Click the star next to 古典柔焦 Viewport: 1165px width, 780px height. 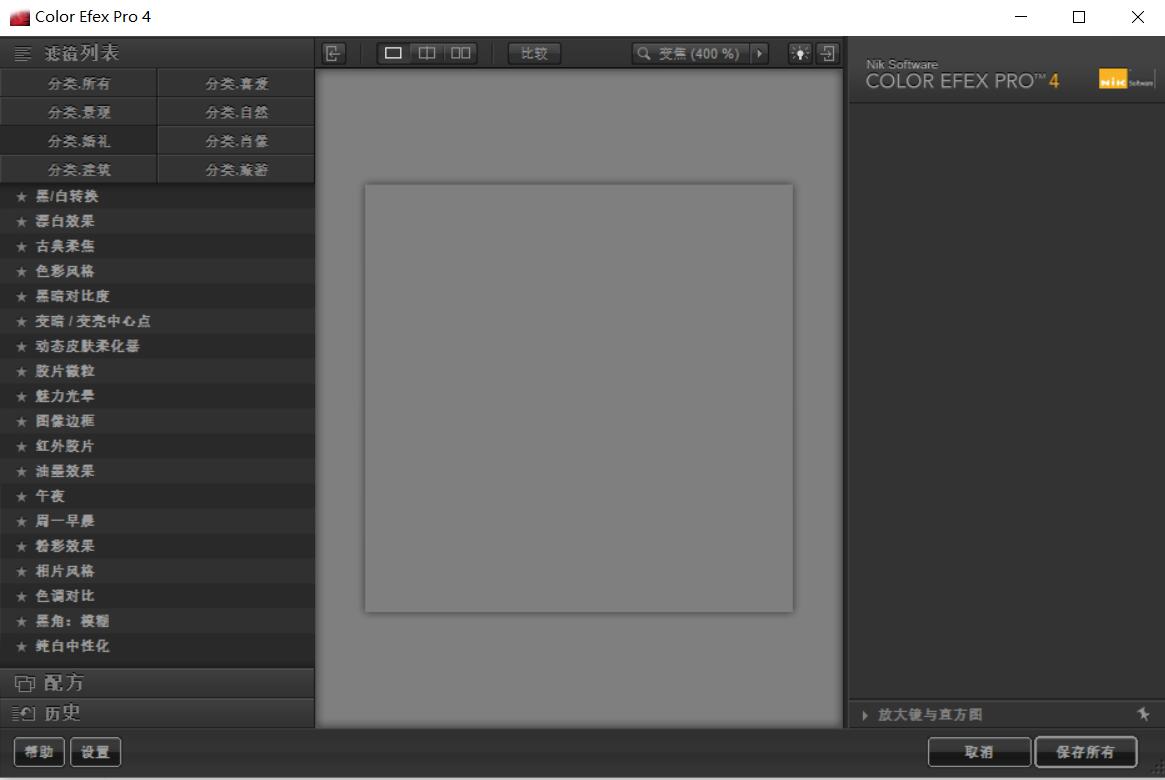point(22,247)
